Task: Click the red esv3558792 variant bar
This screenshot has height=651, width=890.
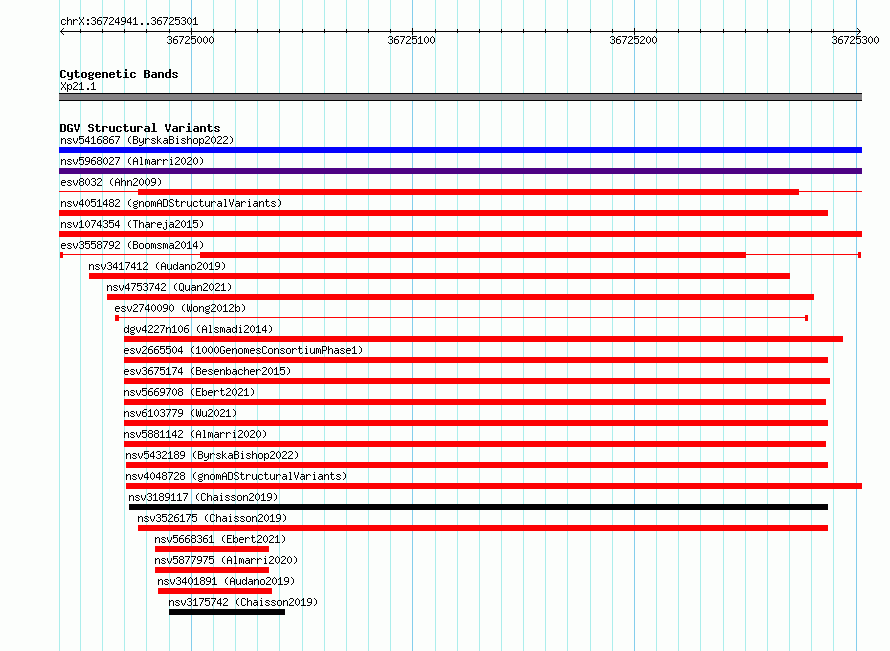Action: tap(473, 255)
